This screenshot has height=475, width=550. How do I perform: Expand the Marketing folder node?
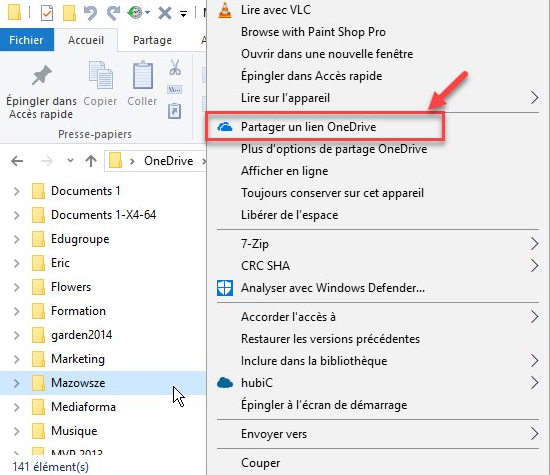(16, 359)
